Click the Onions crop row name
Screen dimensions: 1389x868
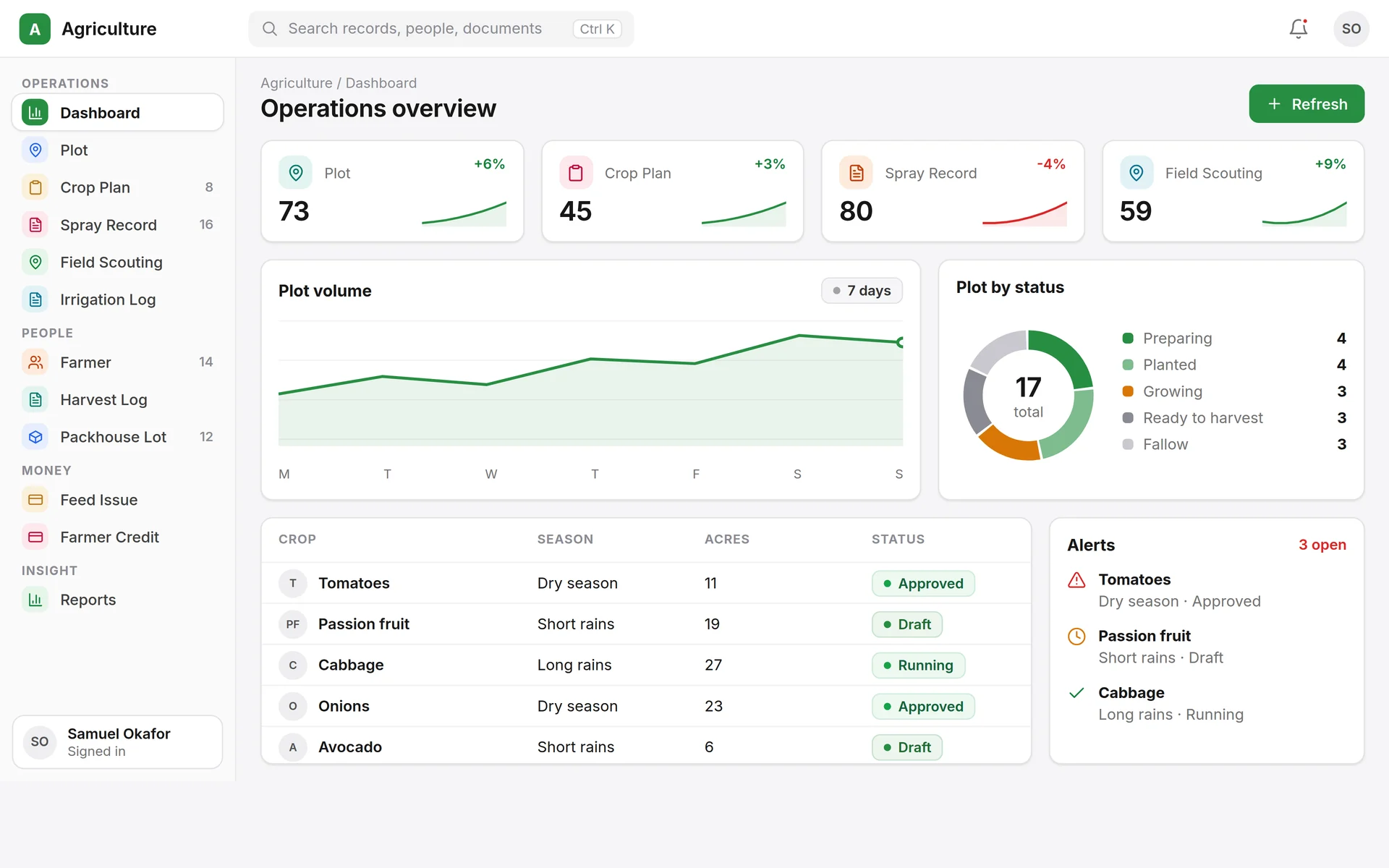344,706
